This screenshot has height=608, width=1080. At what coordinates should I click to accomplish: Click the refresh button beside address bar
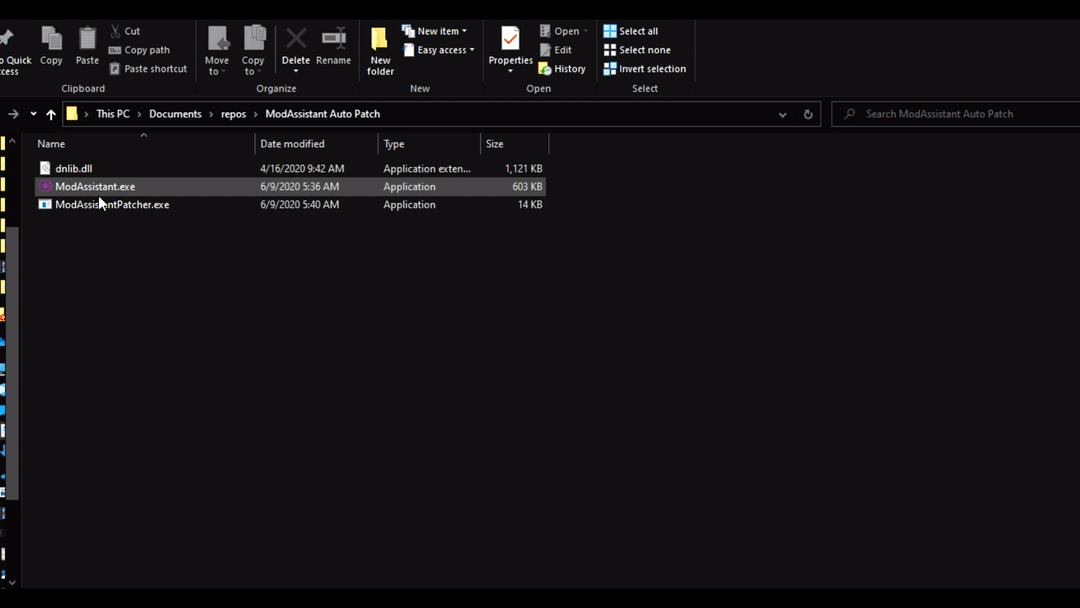point(808,114)
